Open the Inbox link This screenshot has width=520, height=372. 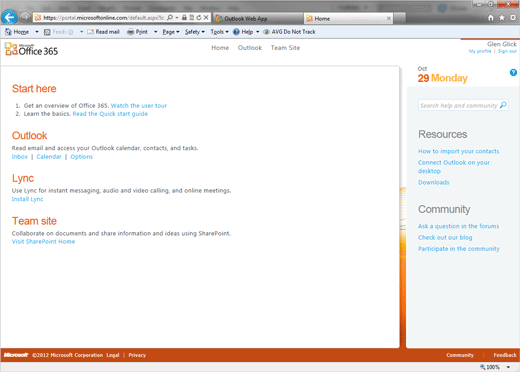click(x=20, y=157)
